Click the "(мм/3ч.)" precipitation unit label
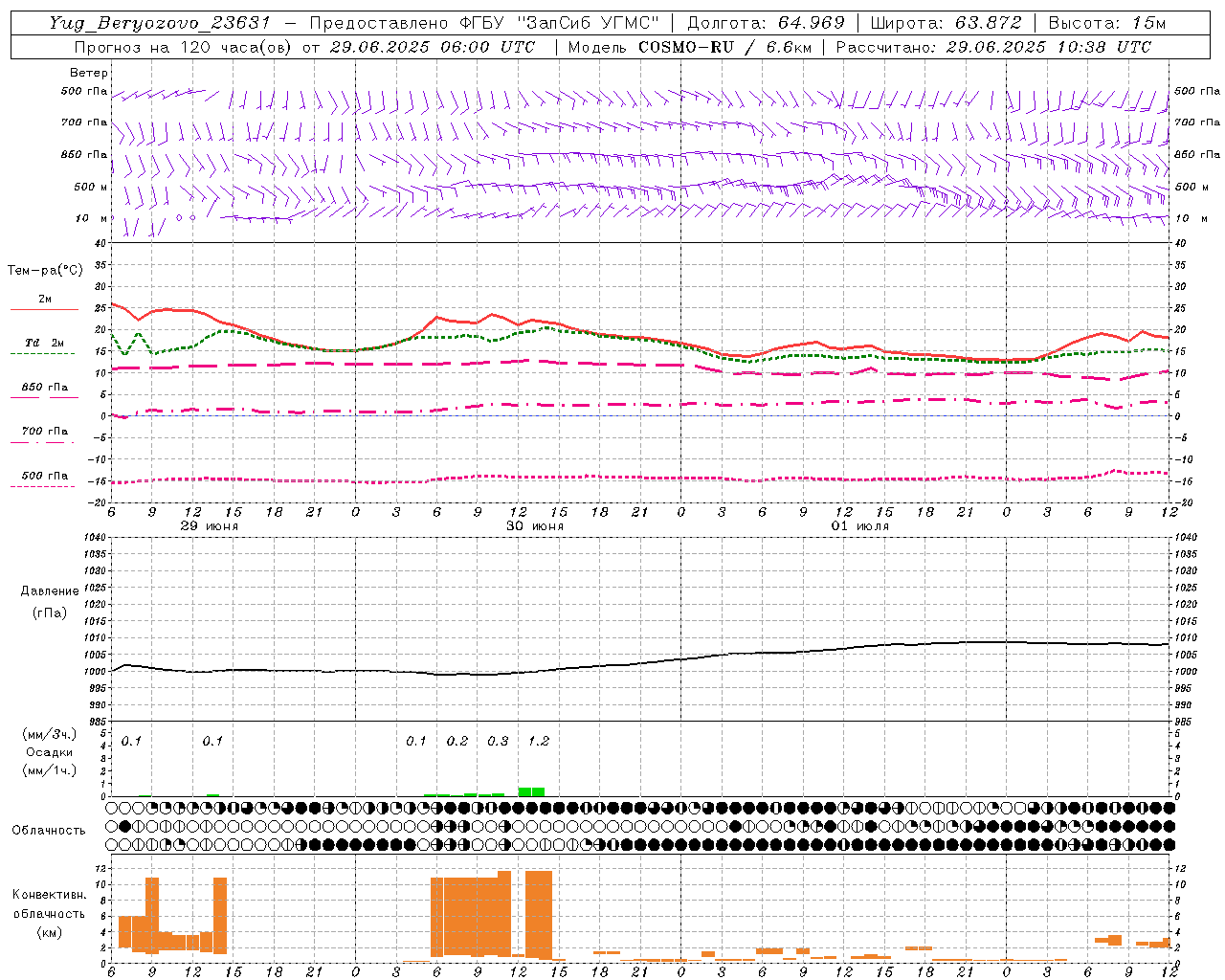 pyautogui.click(x=49, y=735)
